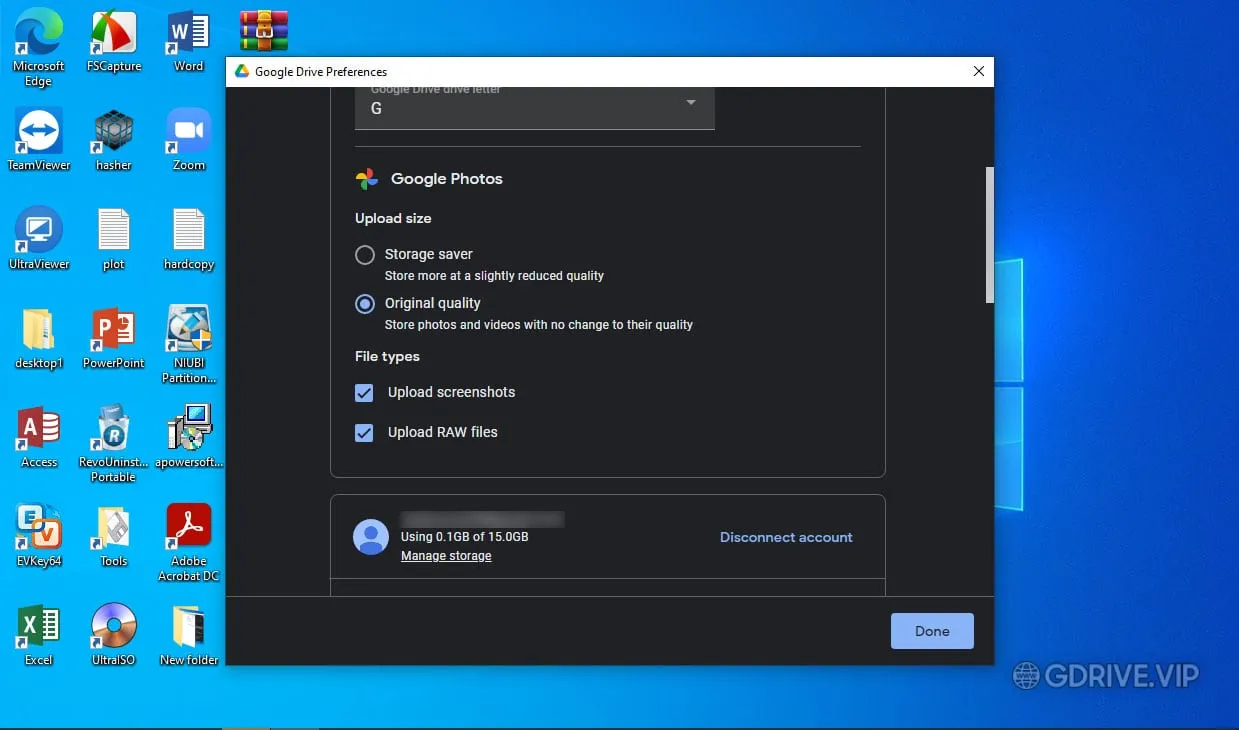Click the Google Photos logo in the dialog
The height and width of the screenshot is (730, 1239).
click(x=366, y=178)
